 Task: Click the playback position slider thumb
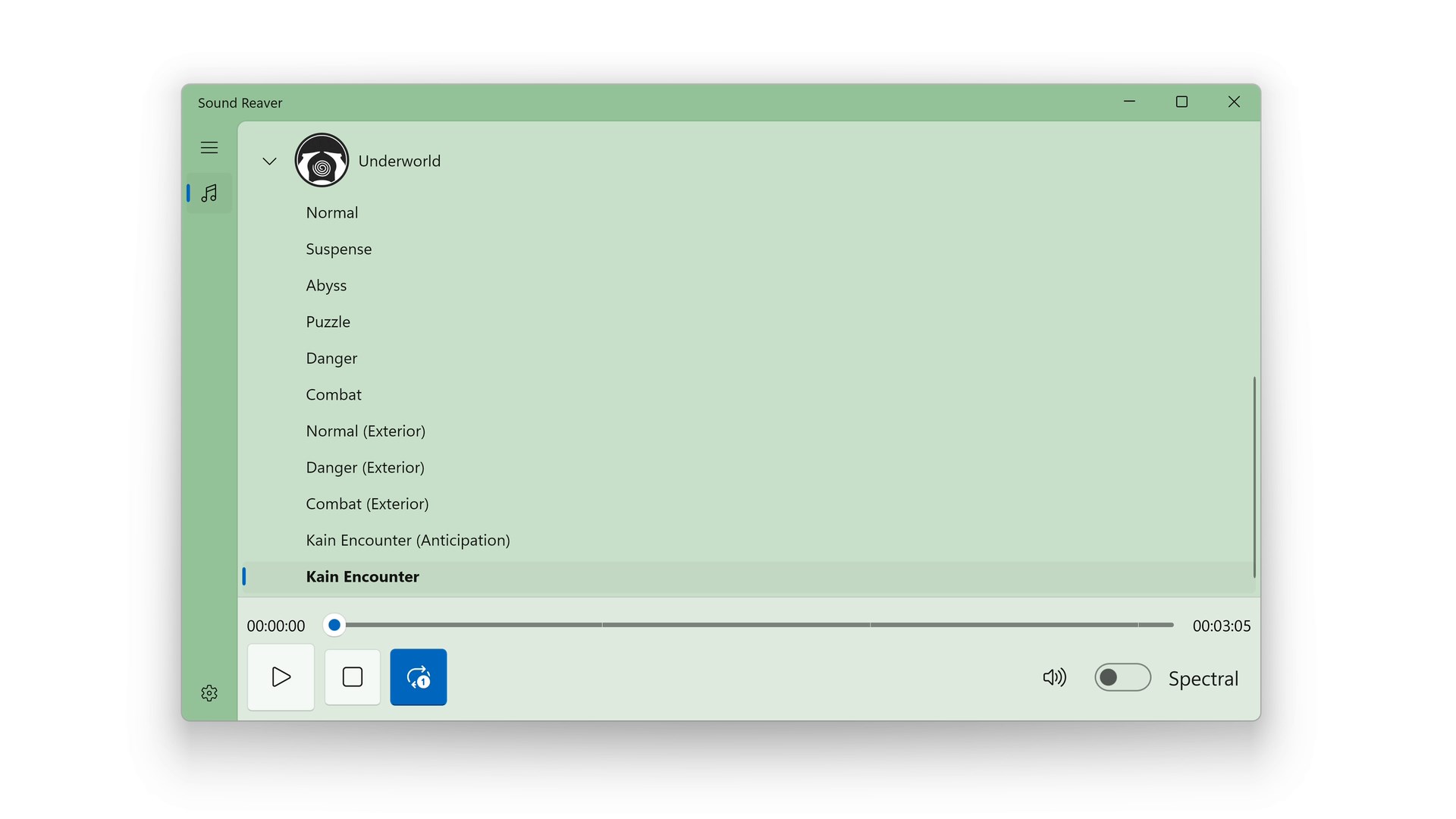coord(334,625)
